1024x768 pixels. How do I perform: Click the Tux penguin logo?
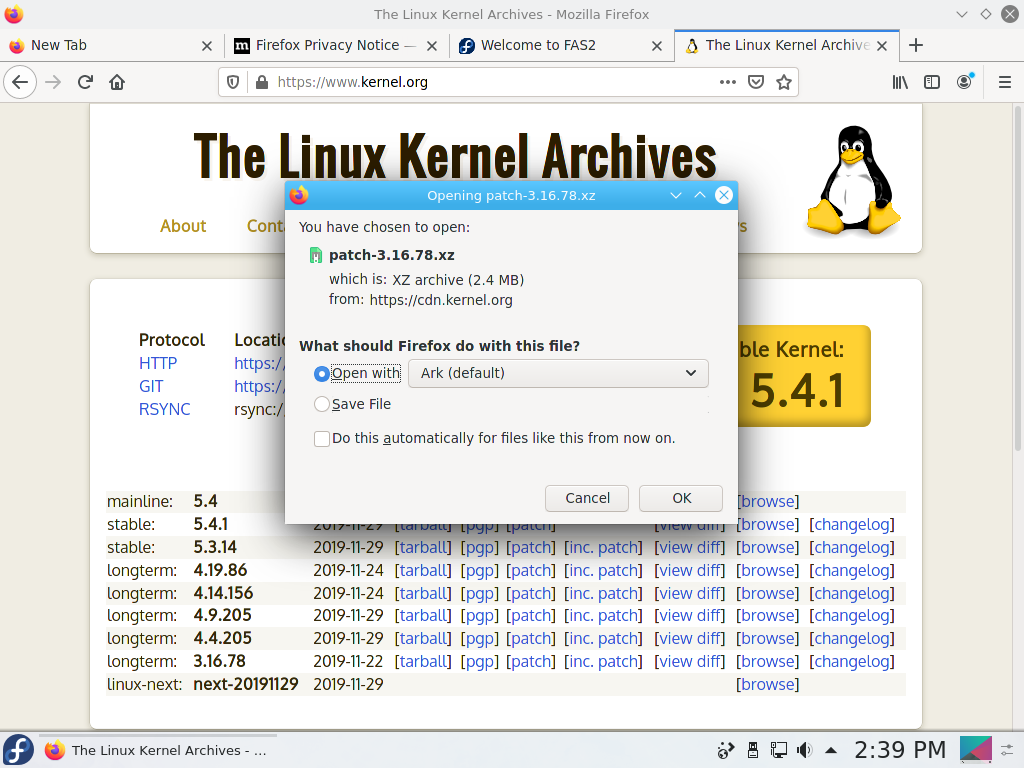[853, 180]
